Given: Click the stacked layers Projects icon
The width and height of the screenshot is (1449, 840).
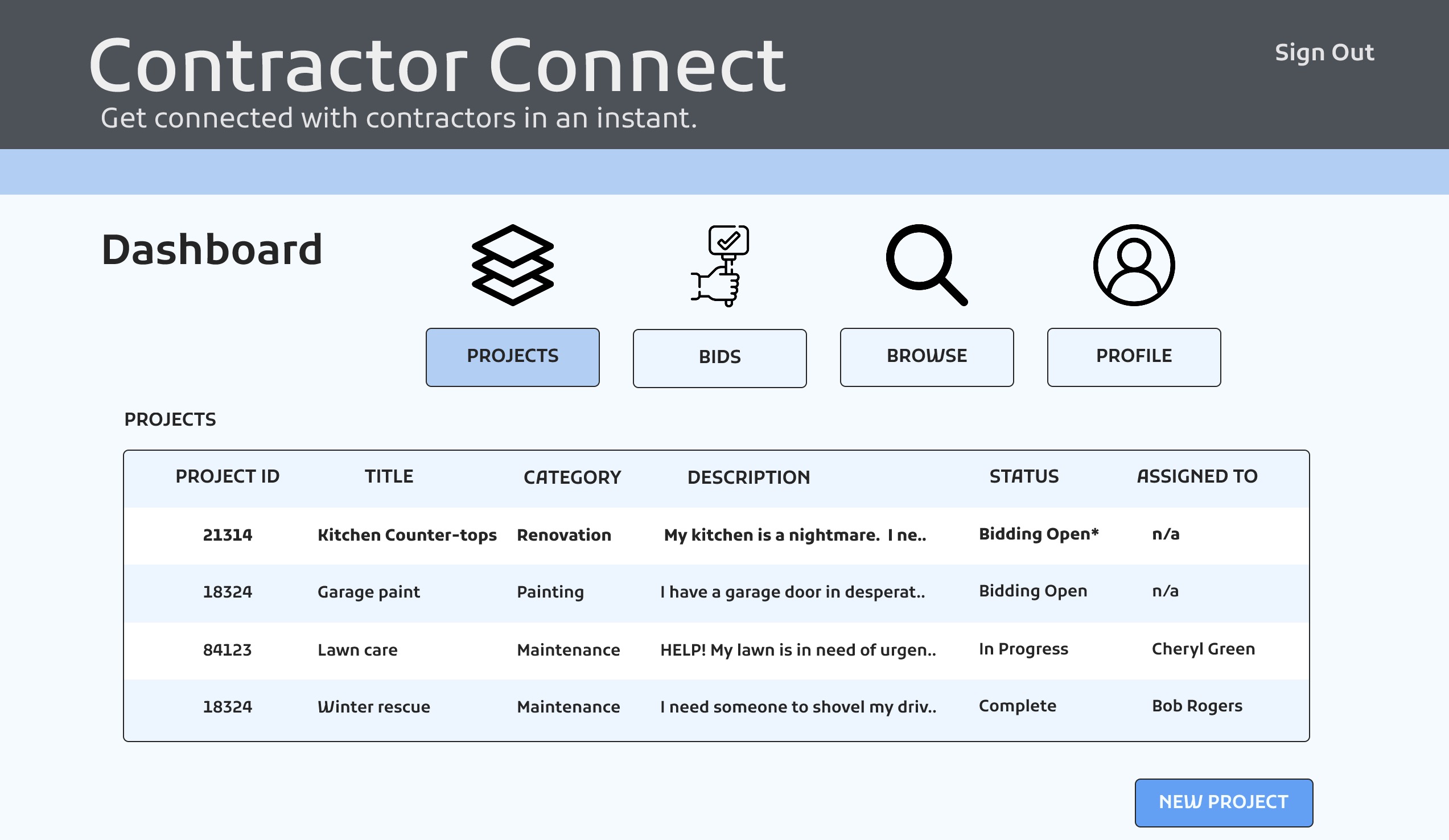Looking at the screenshot, I should (512, 265).
